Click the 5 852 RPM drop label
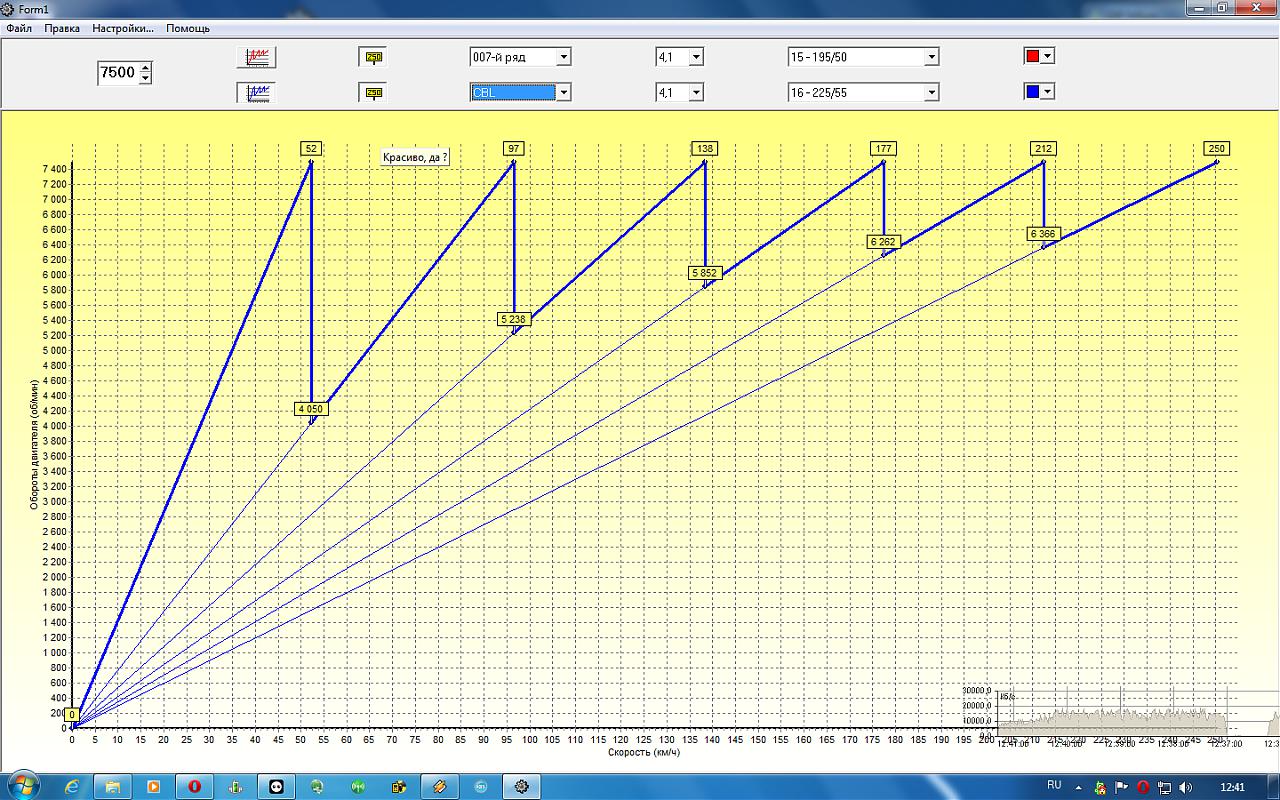 (705, 272)
